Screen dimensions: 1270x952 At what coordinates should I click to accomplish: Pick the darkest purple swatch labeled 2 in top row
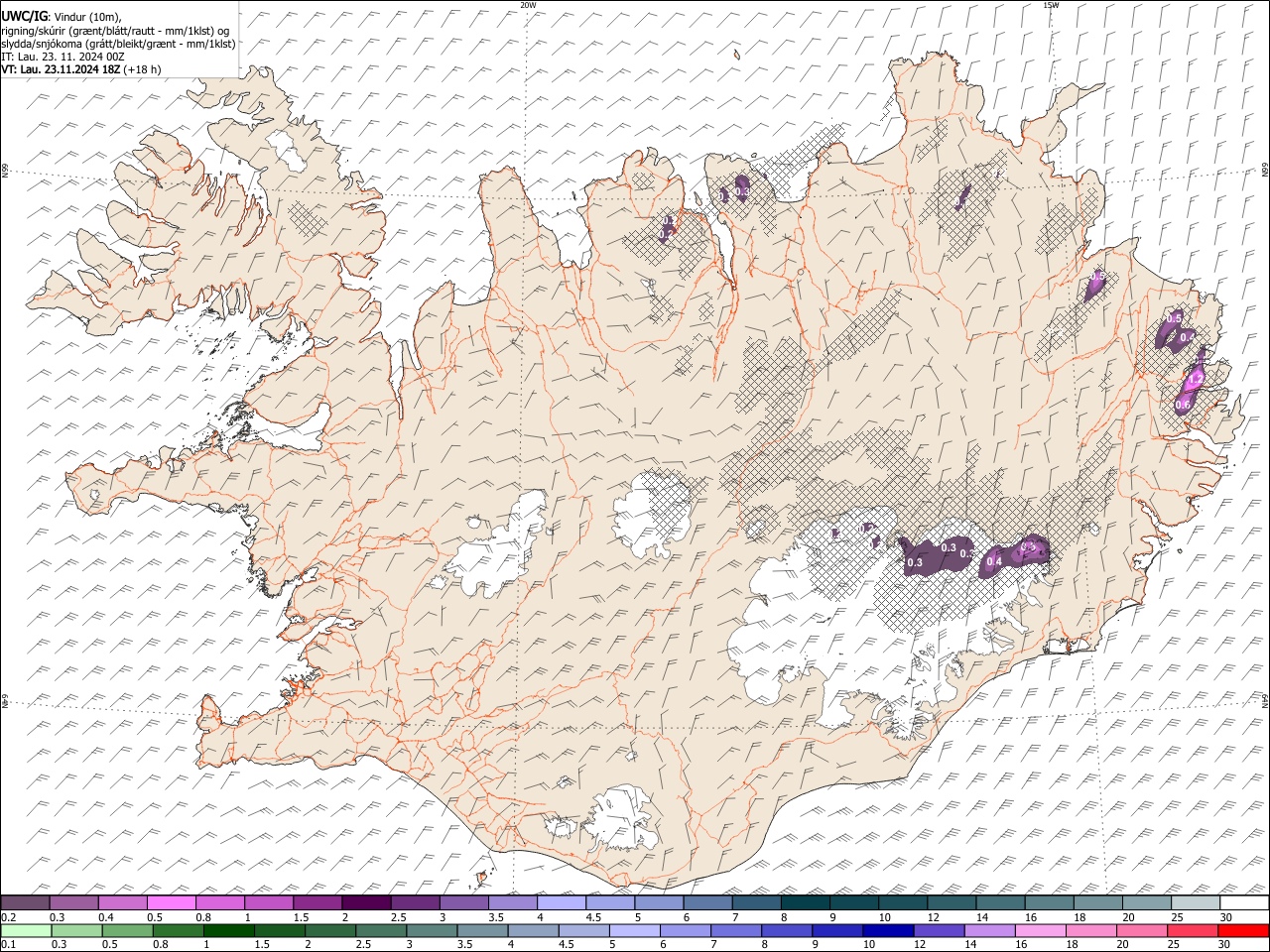coord(366,903)
